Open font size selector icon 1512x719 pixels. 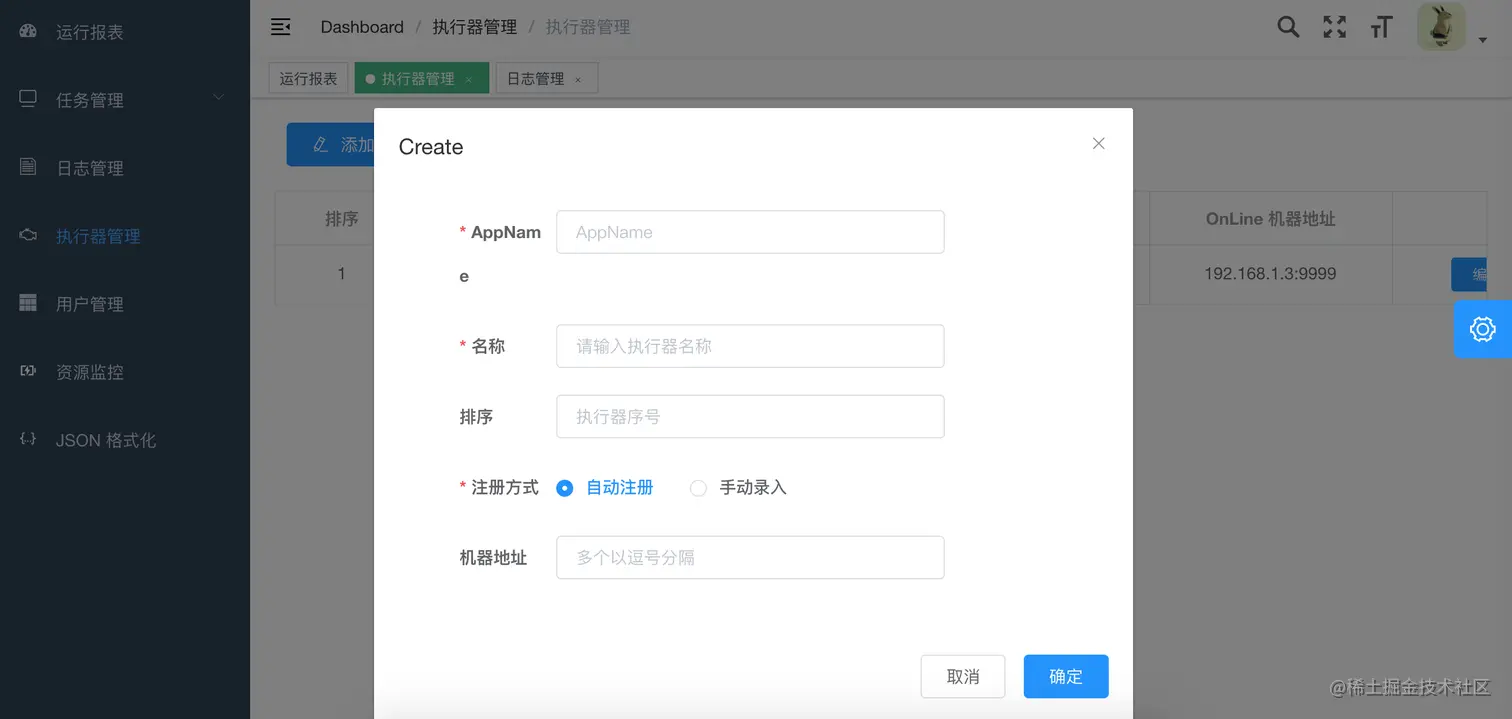[1381, 27]
